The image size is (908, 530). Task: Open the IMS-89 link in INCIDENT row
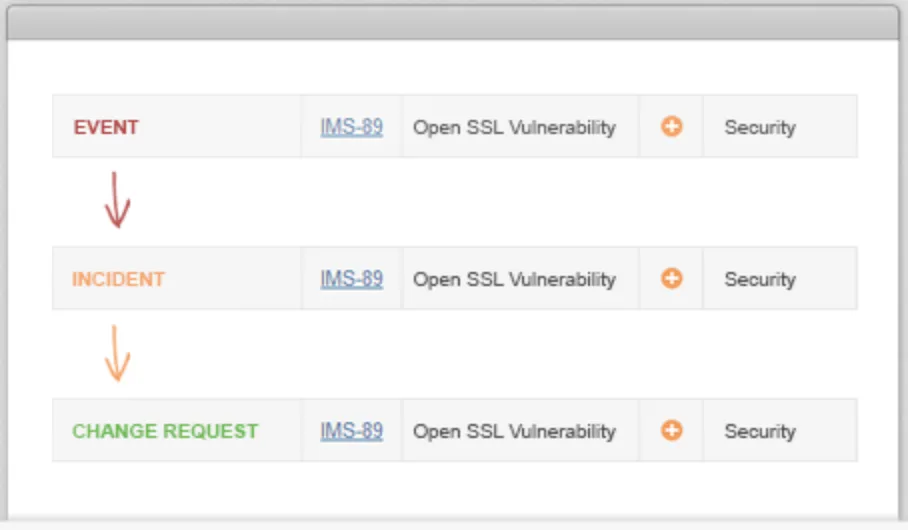click(351, 279)
